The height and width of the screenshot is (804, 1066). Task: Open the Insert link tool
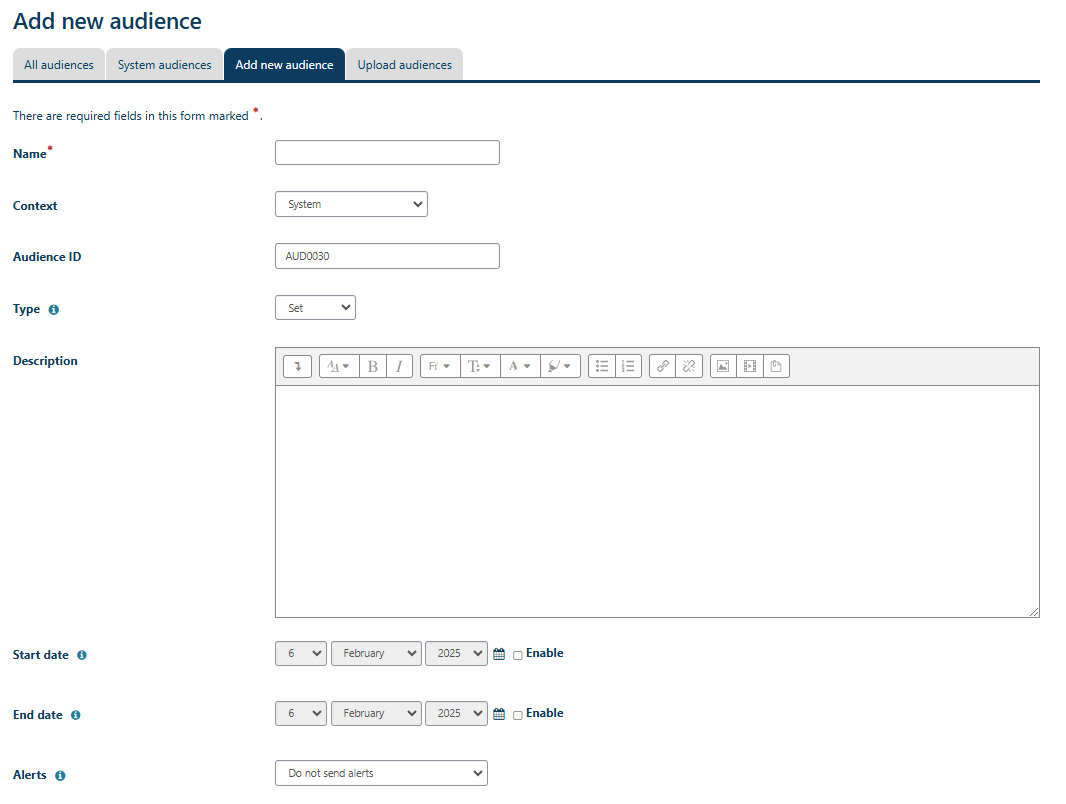662,365
